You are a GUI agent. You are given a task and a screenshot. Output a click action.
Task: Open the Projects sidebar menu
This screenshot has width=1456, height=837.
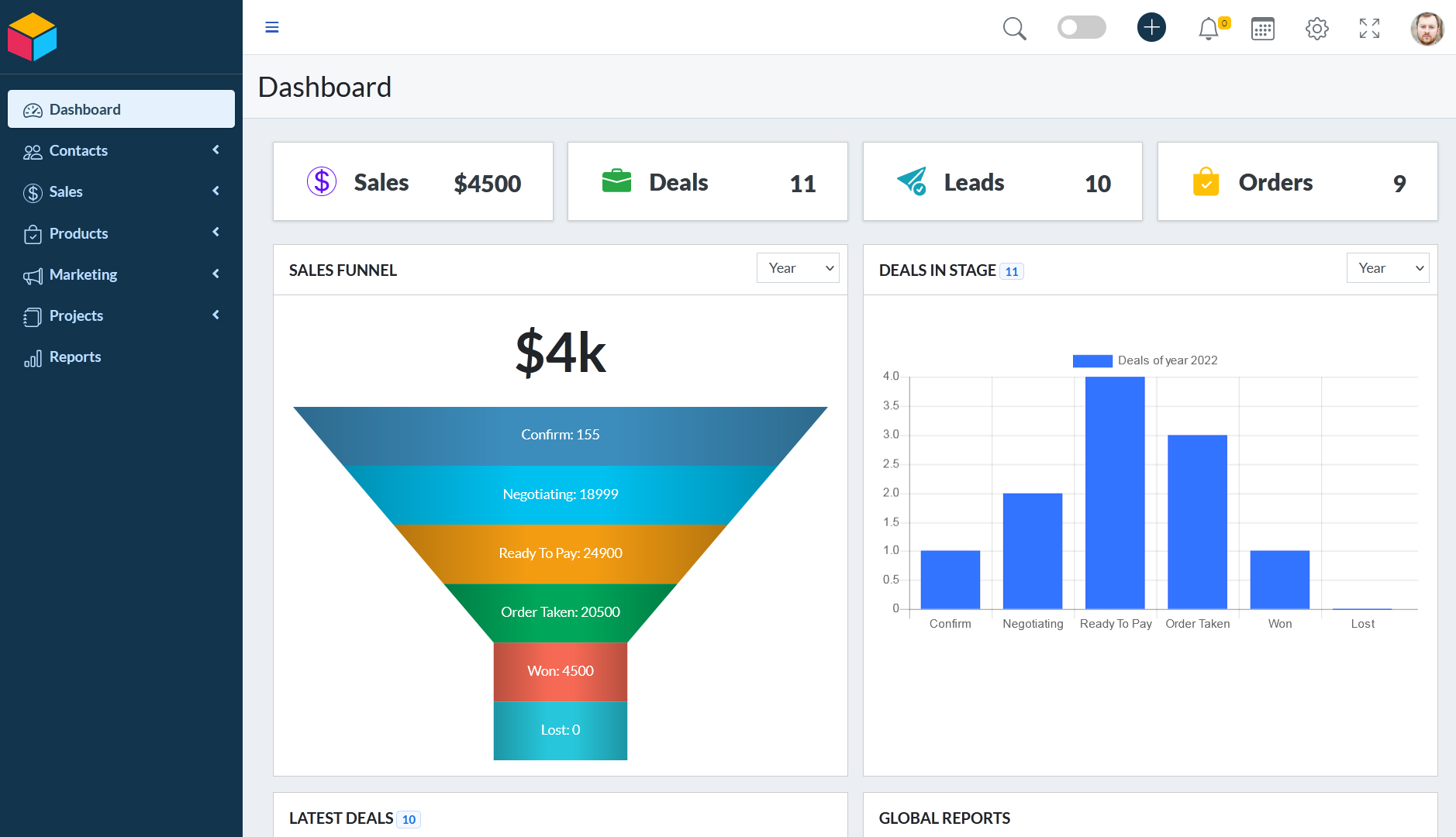(x=121, y=315)
